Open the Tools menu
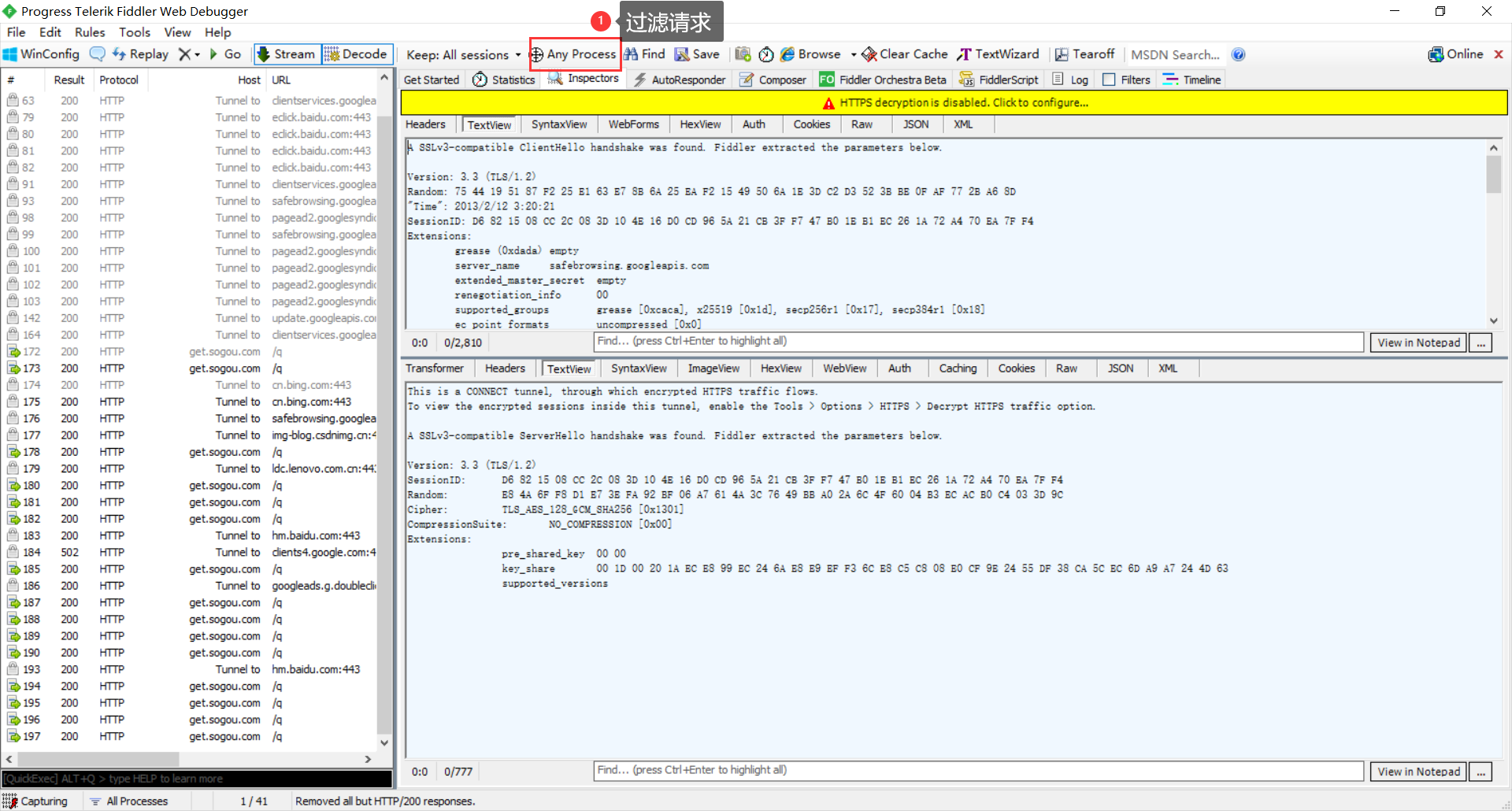1512x811 pixels. (x=135, y=32)
